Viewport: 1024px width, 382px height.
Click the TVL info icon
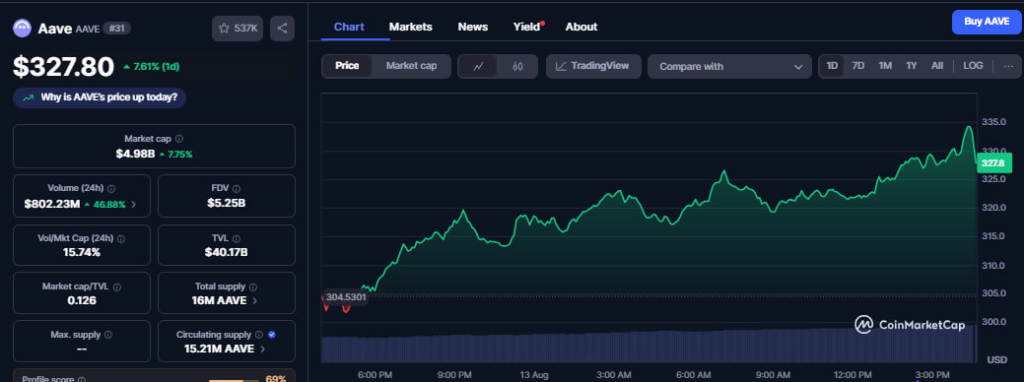coord(236,239)
